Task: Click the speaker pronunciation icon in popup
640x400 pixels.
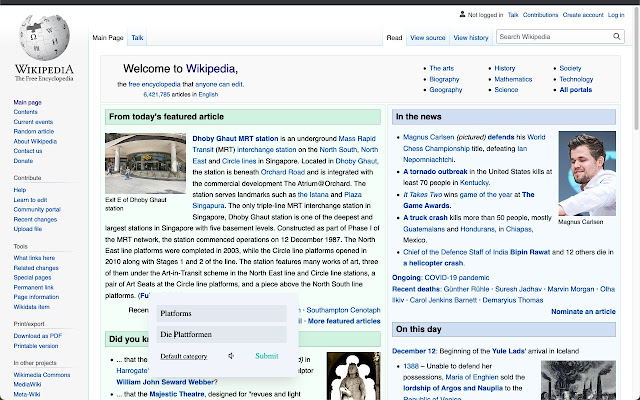Action: pyautogui.click(x=231, y=356)
